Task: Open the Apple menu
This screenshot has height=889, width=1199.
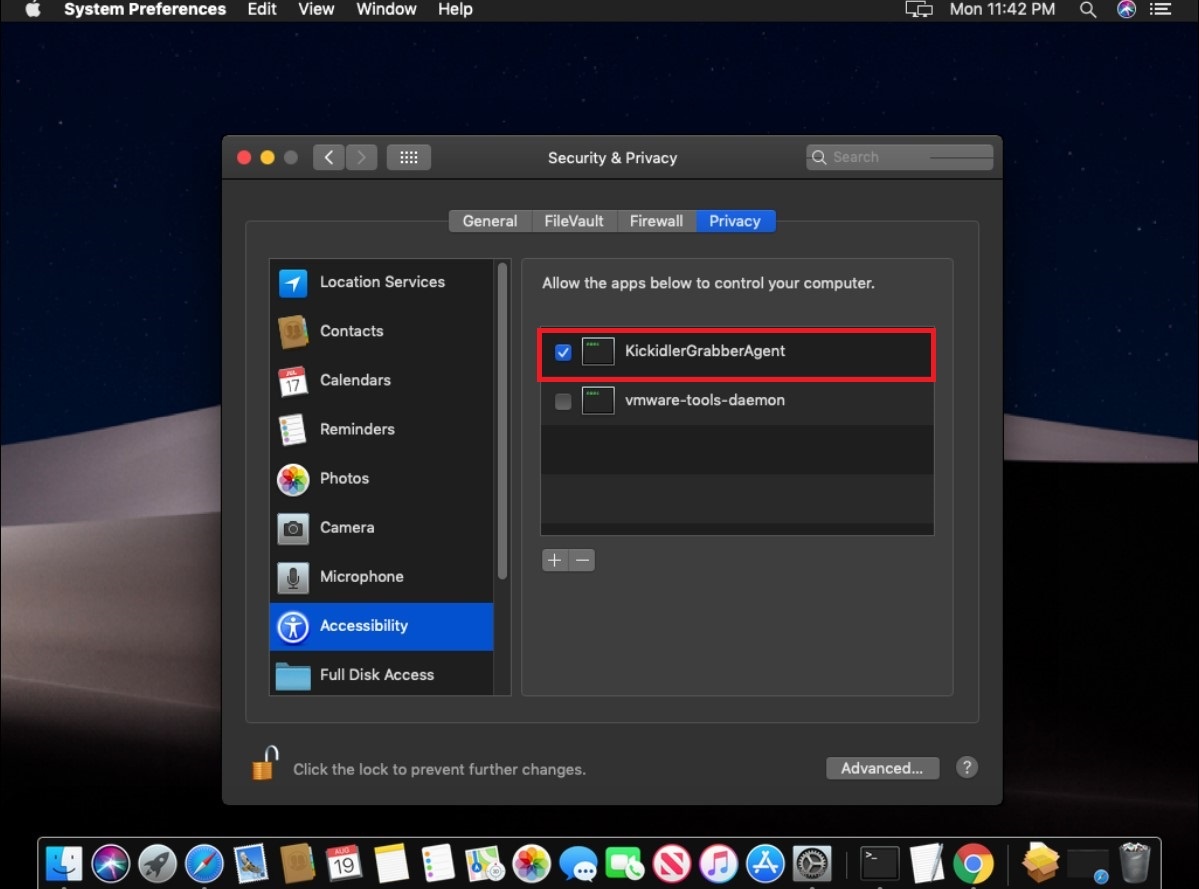Action: (x=32, y=9)
